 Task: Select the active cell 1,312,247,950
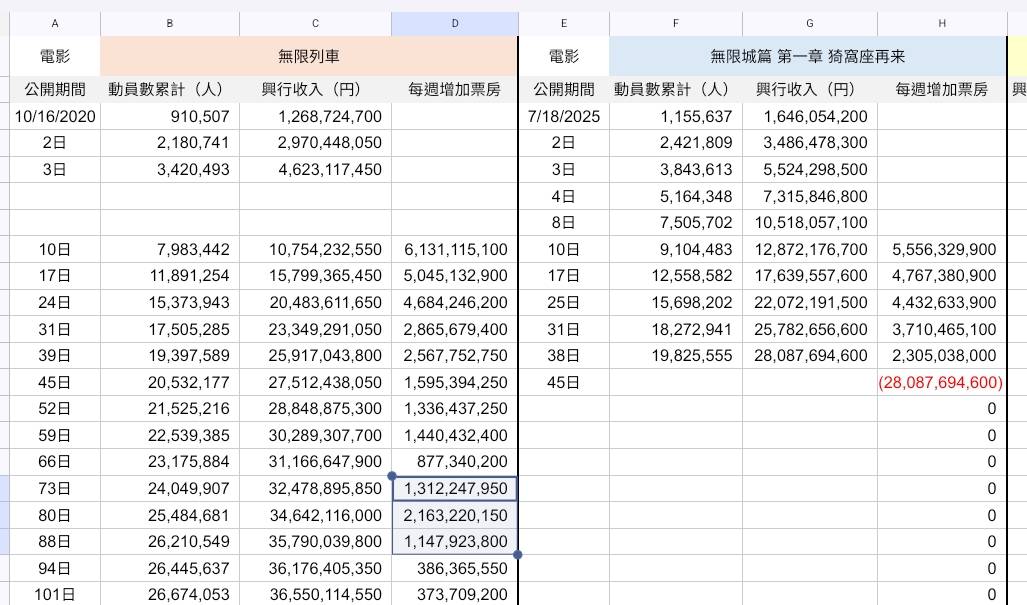click(x=455, y=488)
